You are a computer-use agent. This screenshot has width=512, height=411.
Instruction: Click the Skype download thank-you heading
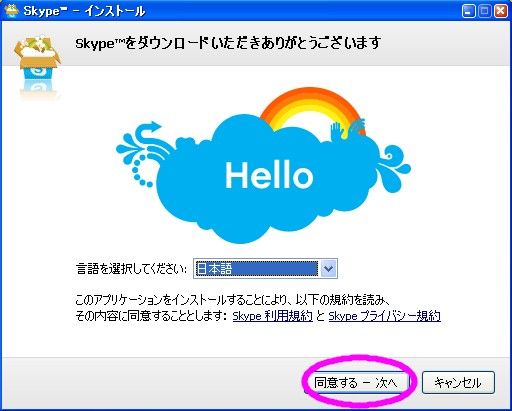tap(228, 43)
